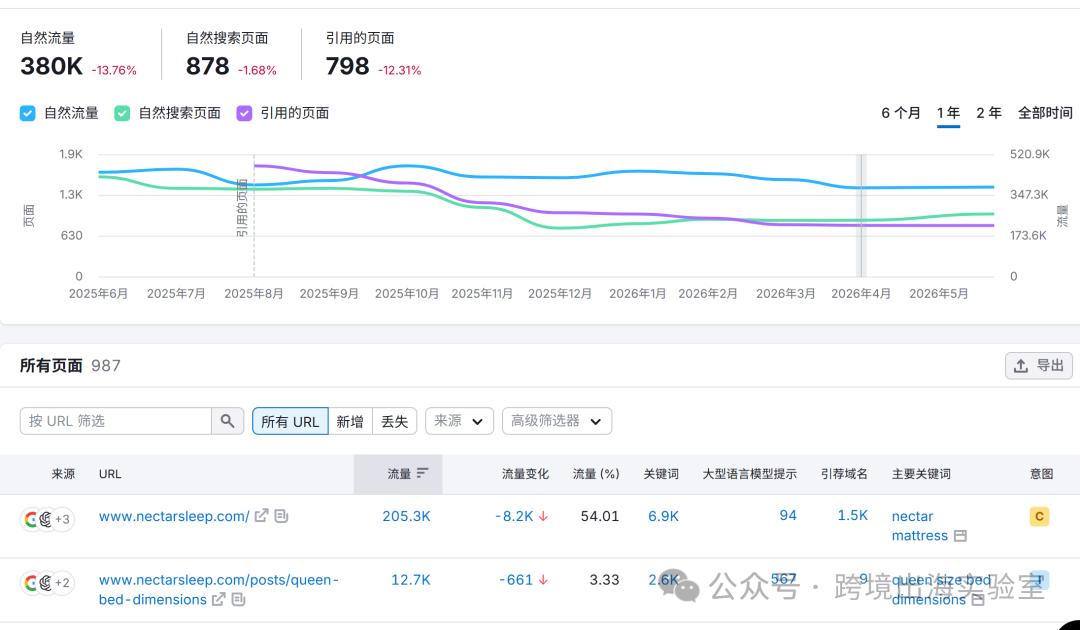Viewport: 1080px width, 630px height.
Task: Open the queen-bed-dimensions URL link
Action: coord(218,589)
